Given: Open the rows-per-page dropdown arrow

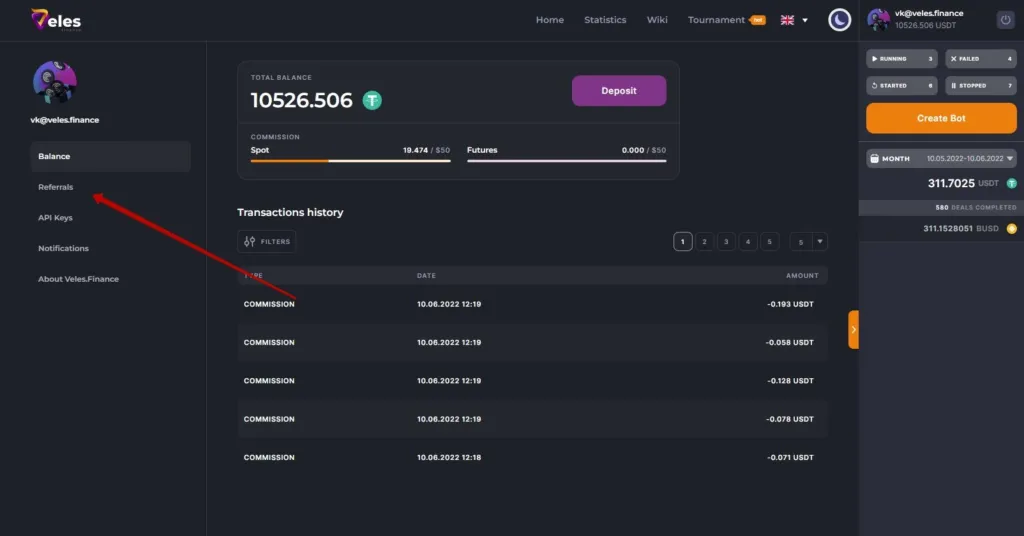Looking at the screenshot, I should tap(819, 241).
